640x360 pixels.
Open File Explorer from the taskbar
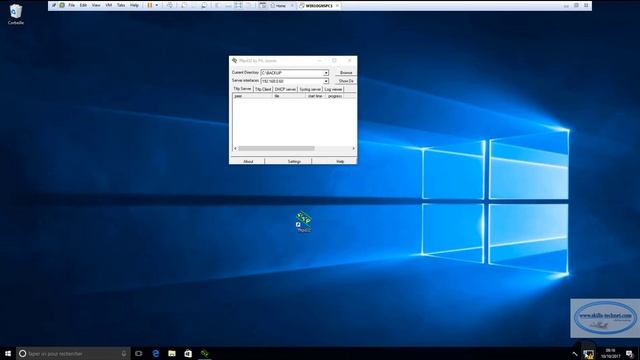(172, 353)
